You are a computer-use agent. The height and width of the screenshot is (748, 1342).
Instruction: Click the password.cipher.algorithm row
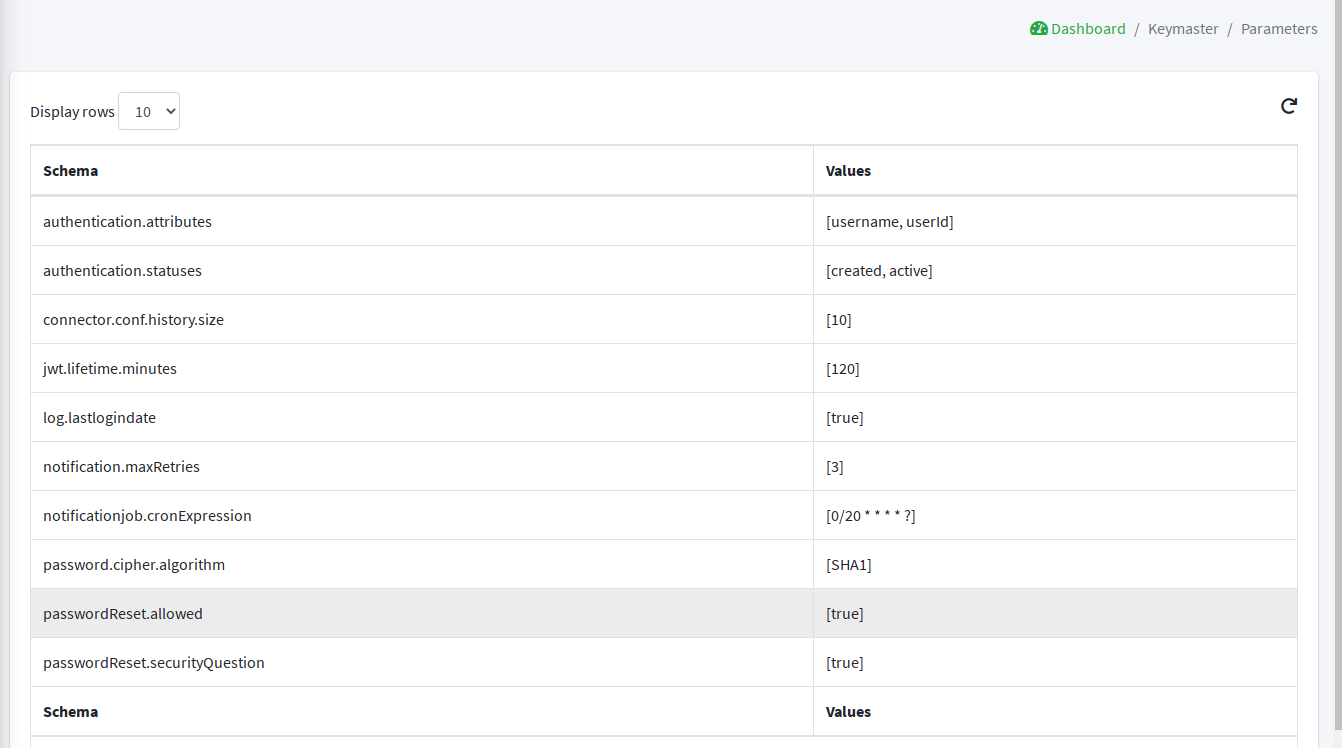click(x=134, y=564)
